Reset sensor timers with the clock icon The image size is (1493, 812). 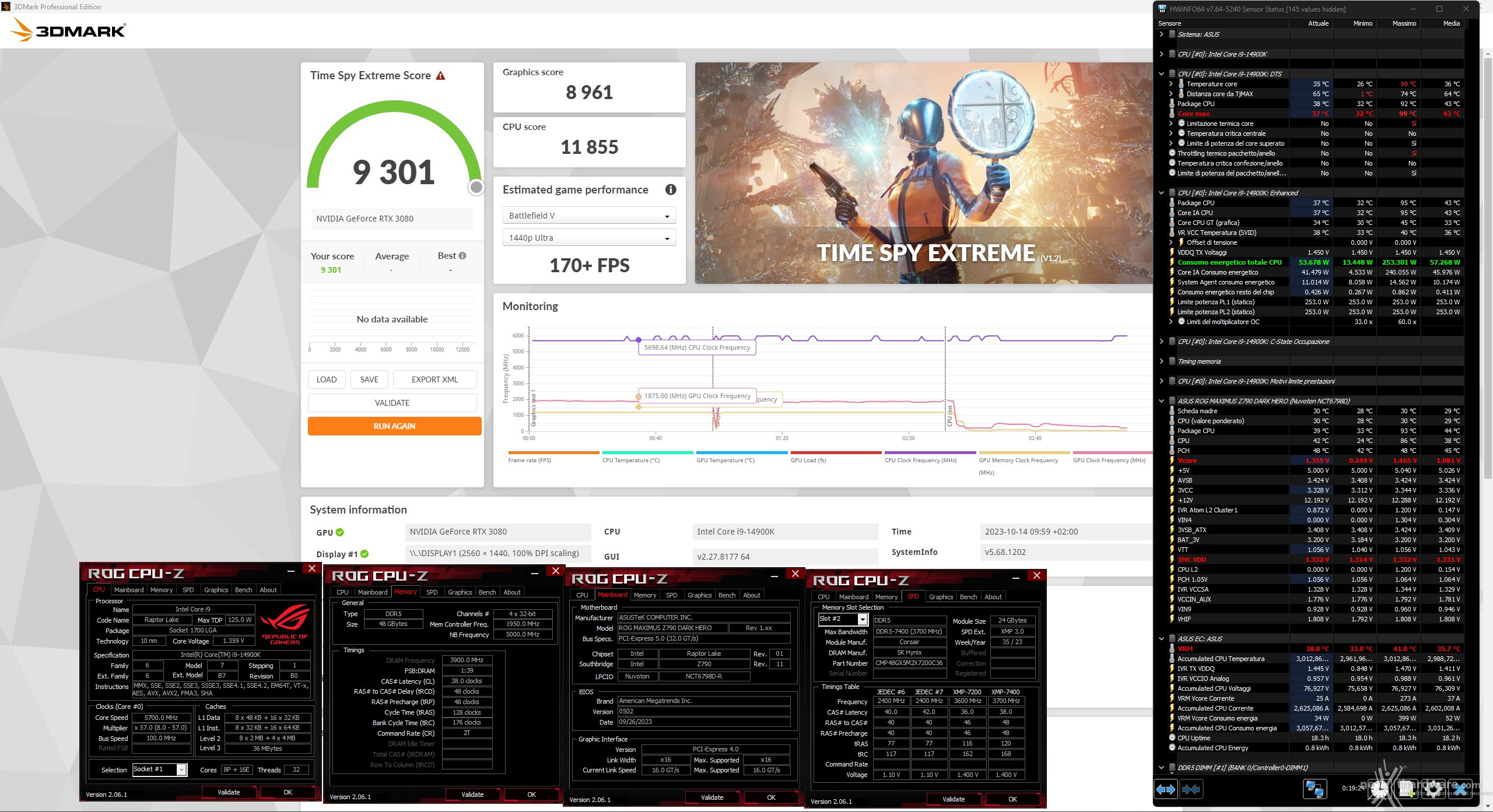pos(1379,789)
